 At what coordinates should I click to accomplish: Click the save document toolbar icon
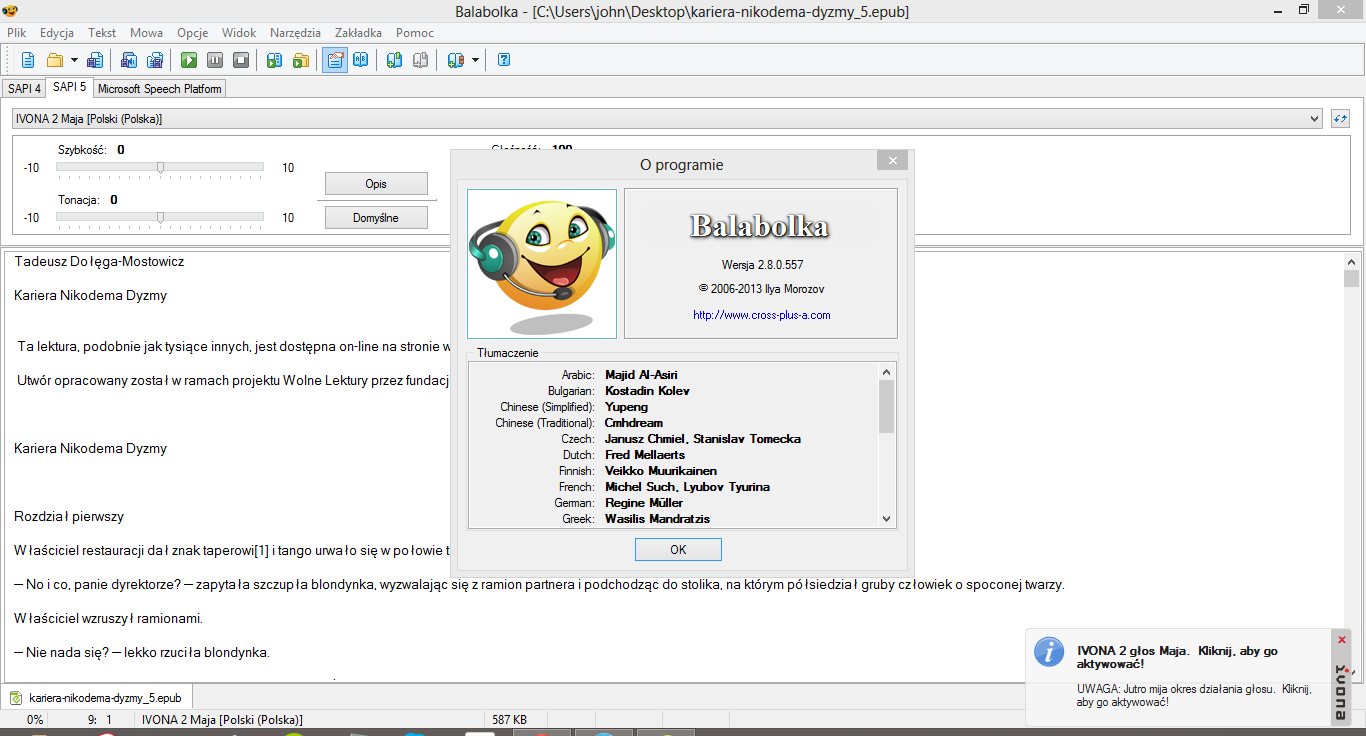[95, 60]
